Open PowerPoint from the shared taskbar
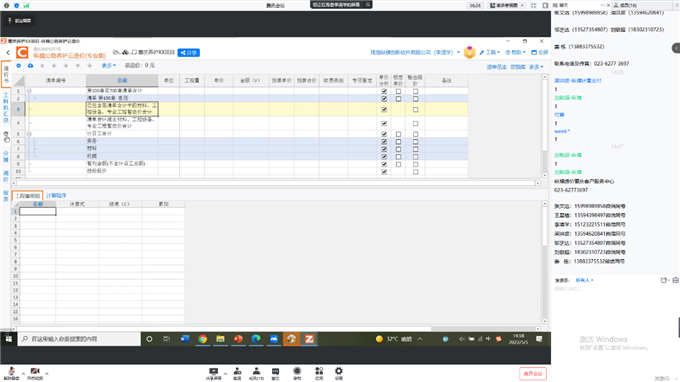The height and width of the screenshot is (382, 680). [238, 339]
